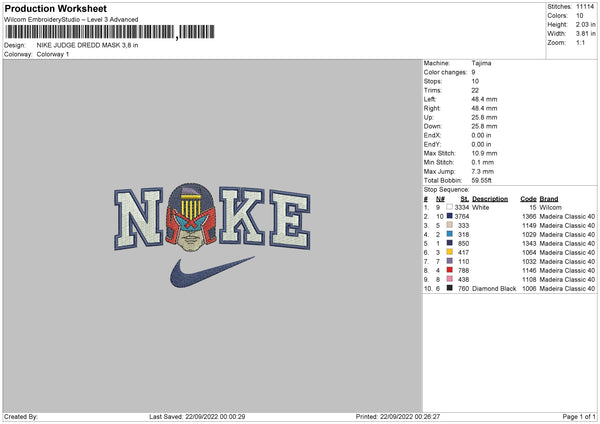Viewport: 600px width, 424px height.
Task: Select the Zoom value '1:1'
Action: 580,42
